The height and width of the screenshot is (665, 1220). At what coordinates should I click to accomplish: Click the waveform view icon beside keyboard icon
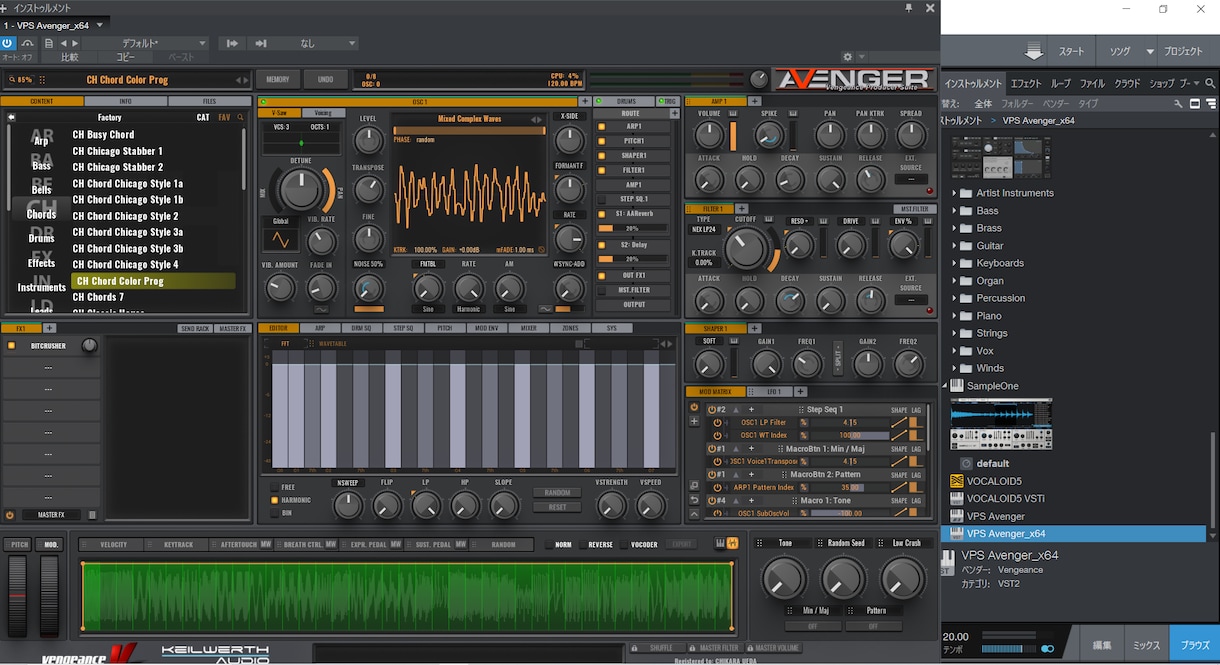coord(733,543)
